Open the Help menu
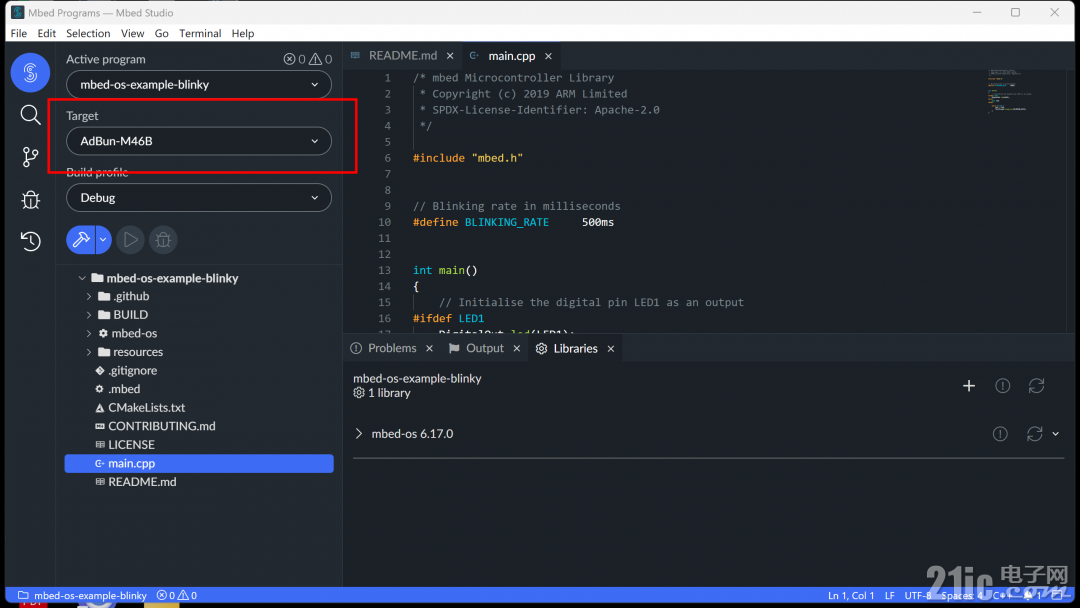The height and width of the screenshot is (608, 1080). [x=242, y=33]
